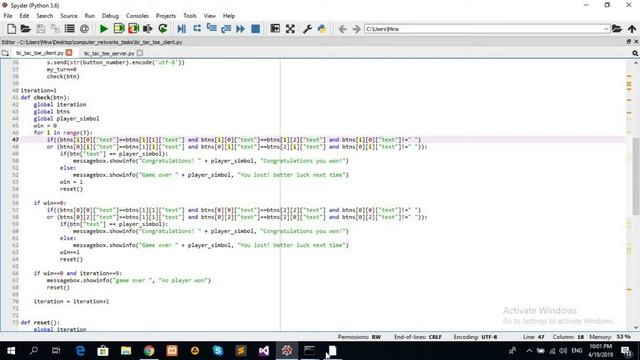The width and height of the screenshot is (640, 360).
Task: Open the file list/outline icon
Action: (x=70, y=29)
